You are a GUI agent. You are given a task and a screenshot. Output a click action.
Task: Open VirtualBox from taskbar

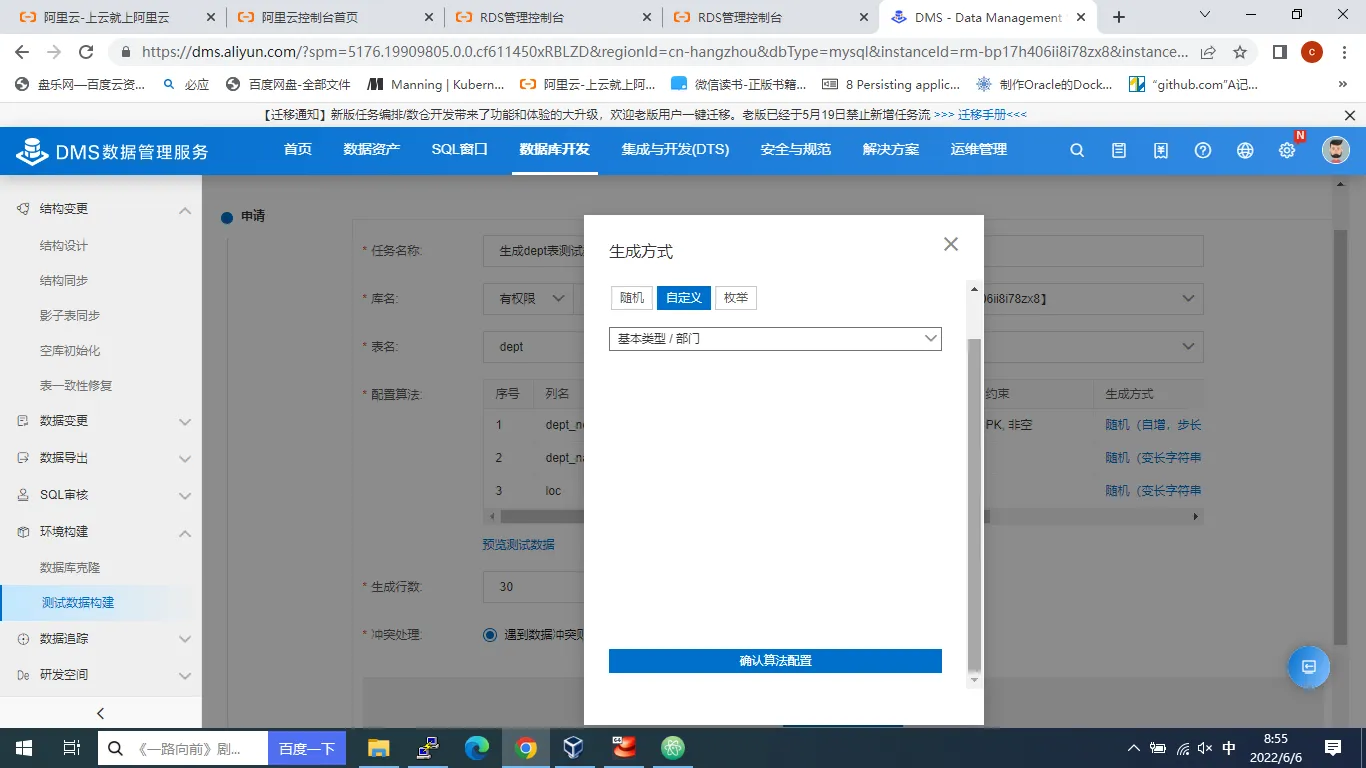(574, 747)
